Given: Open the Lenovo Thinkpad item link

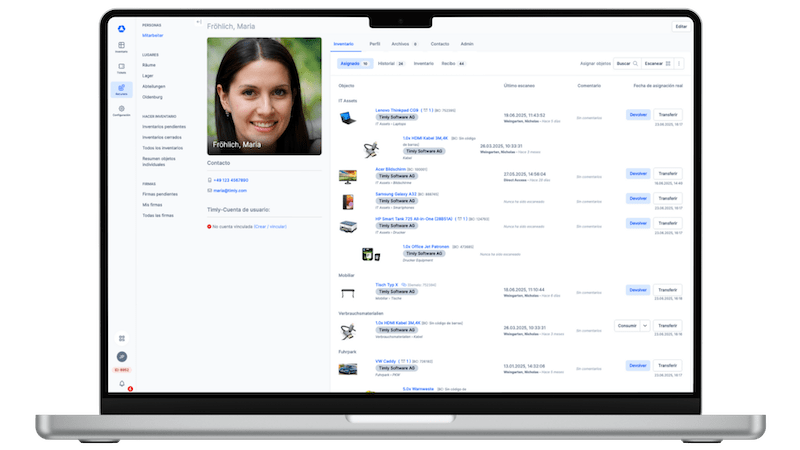Looking at the screenshot, I should [x=397, y=110].
